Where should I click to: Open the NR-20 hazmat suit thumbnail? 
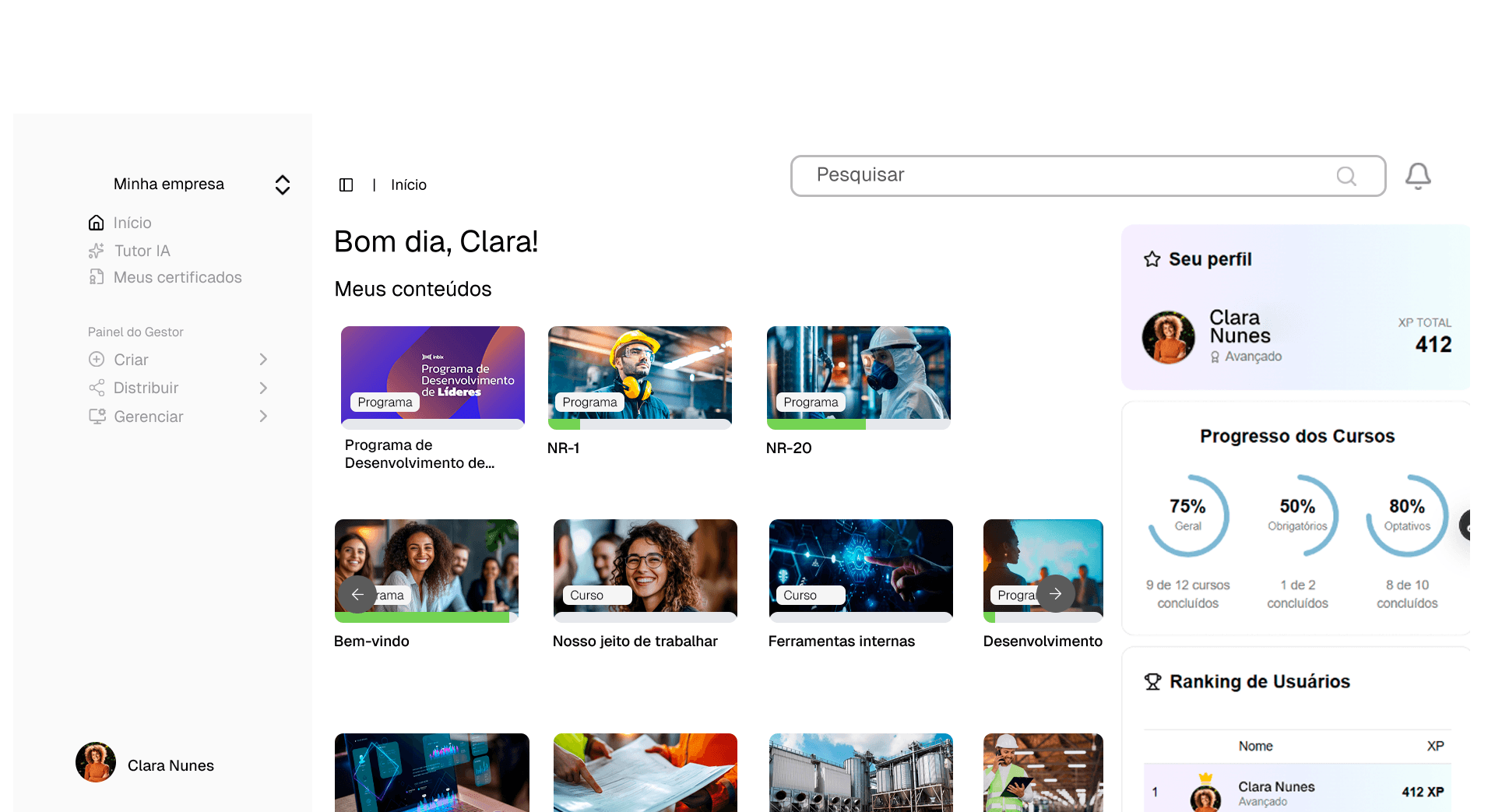pos(859,373)
